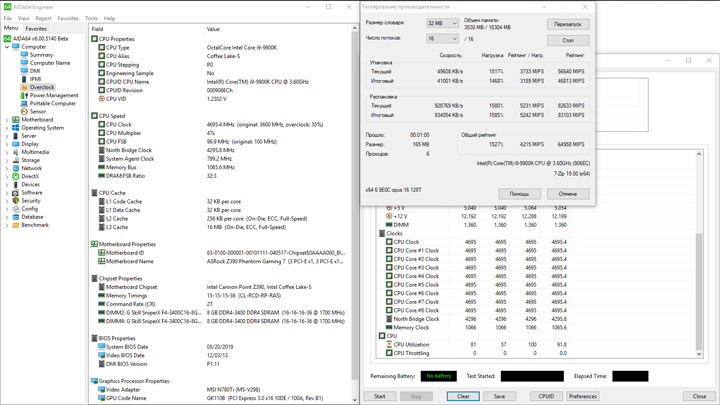Click the Operating System Windows icon
The width and height of the screenshot is (720, 405).
[16, 128]
